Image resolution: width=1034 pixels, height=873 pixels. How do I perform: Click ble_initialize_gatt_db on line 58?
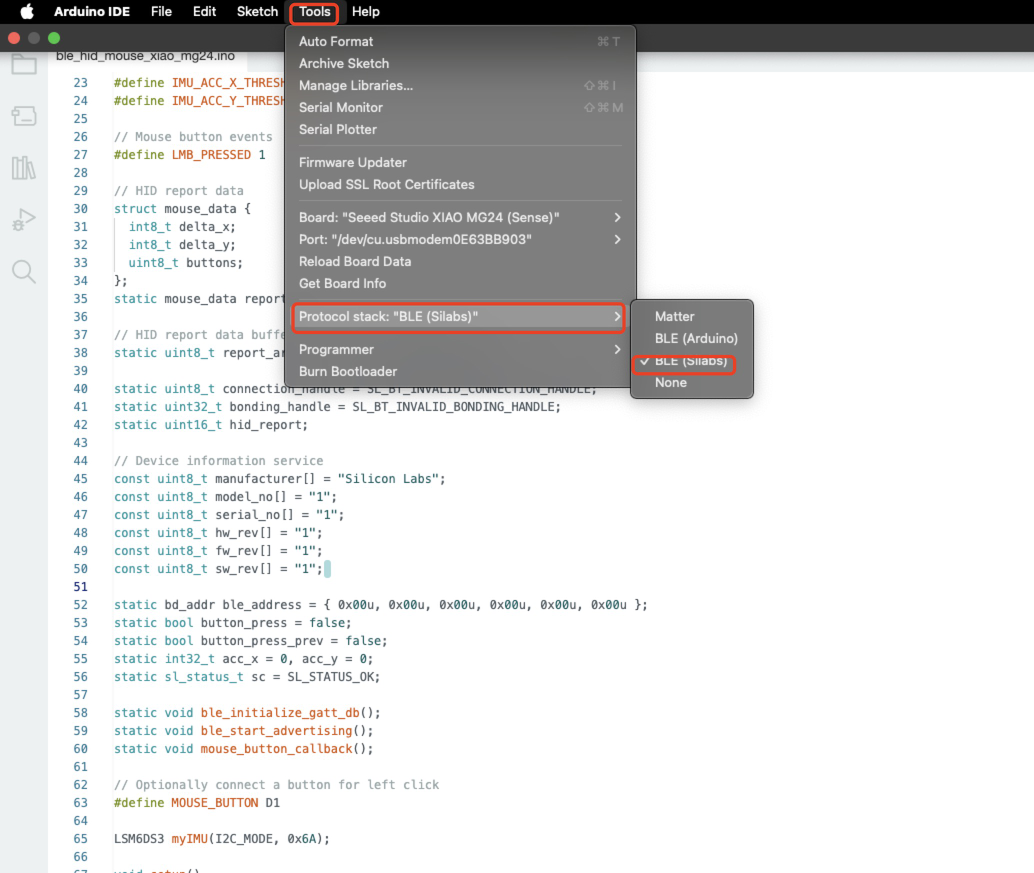click(x=280, y=713)
